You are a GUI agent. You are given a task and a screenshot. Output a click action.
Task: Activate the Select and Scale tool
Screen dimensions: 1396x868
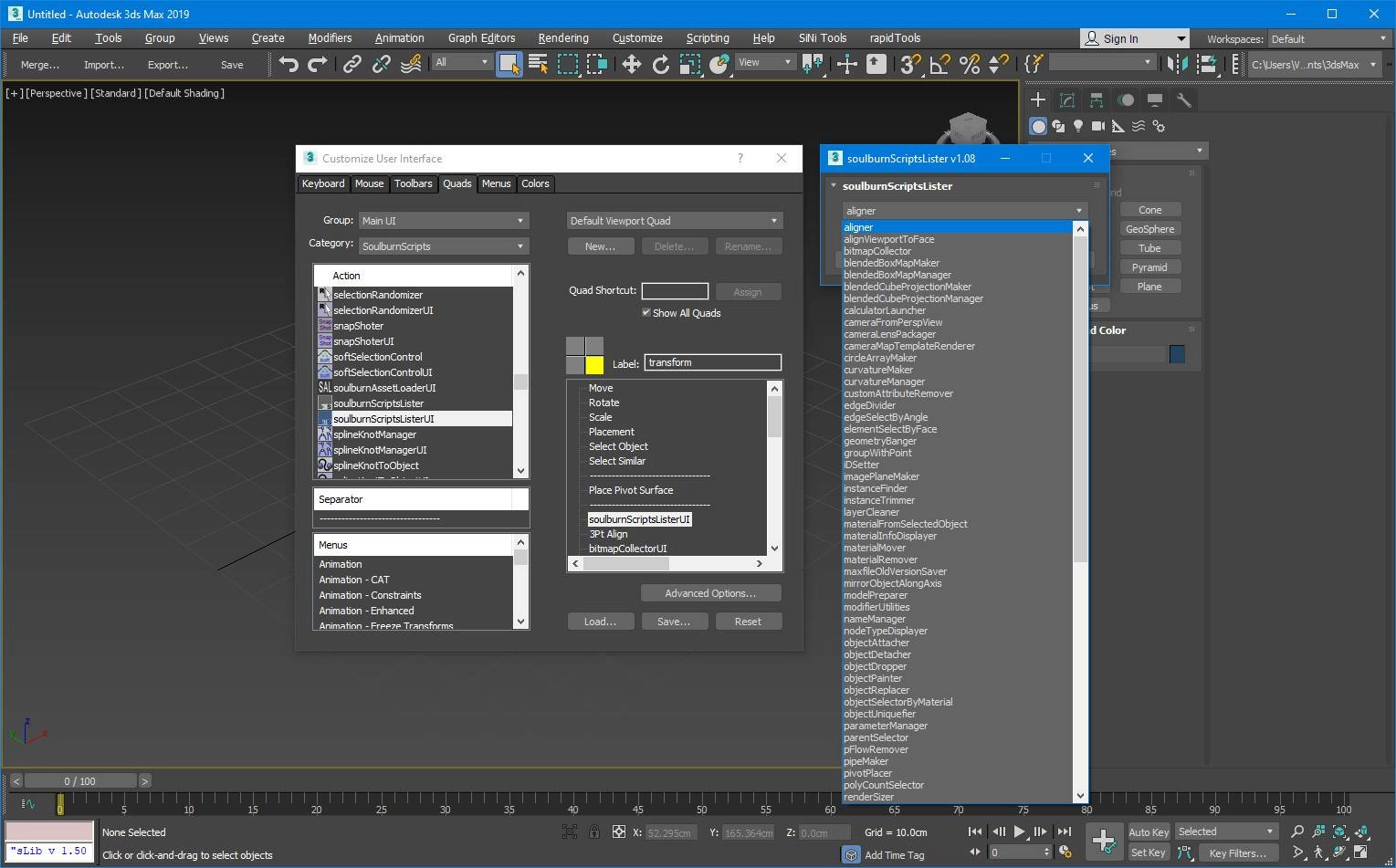tap(690, 64)
